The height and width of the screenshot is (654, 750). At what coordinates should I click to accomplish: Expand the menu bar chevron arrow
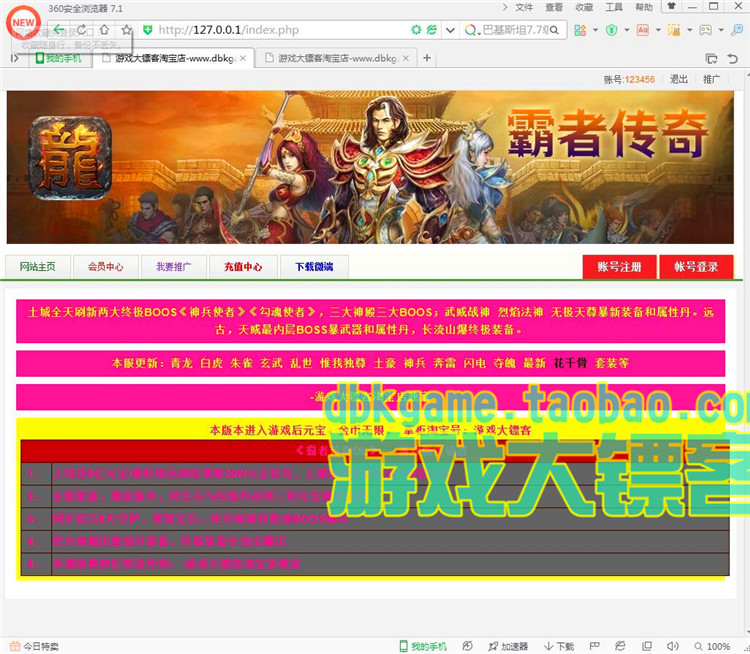[505, 7]
